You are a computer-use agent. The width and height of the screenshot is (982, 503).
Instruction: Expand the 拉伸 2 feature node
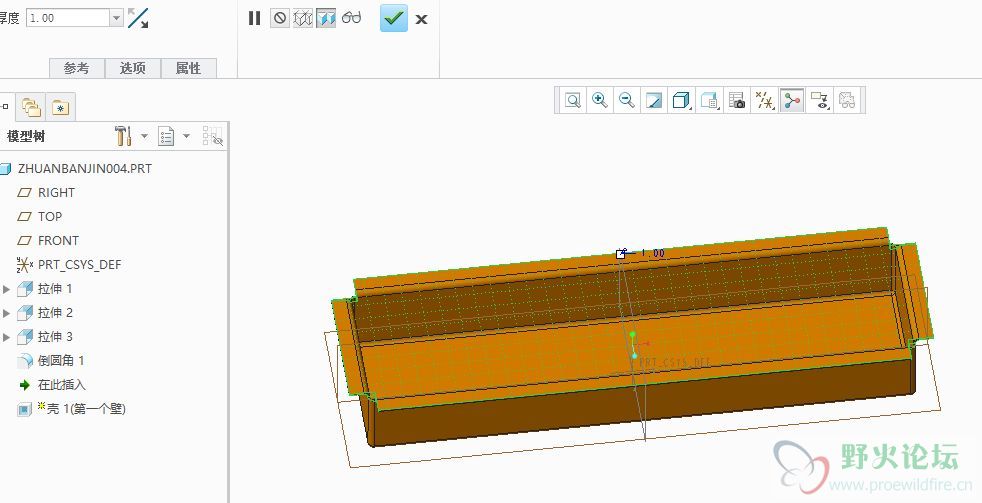(6, 313)
